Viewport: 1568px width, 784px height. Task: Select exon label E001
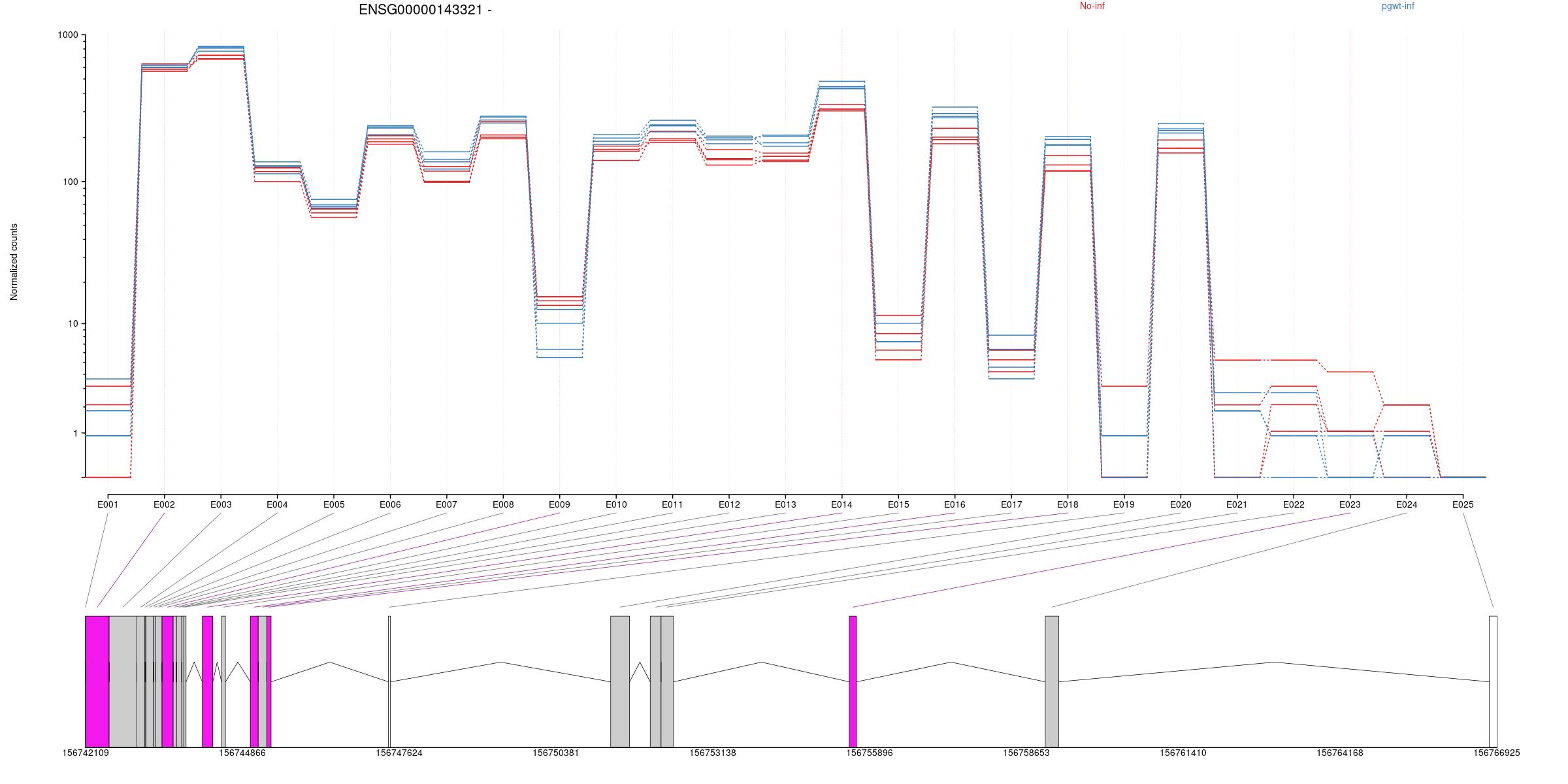point(108,504)
